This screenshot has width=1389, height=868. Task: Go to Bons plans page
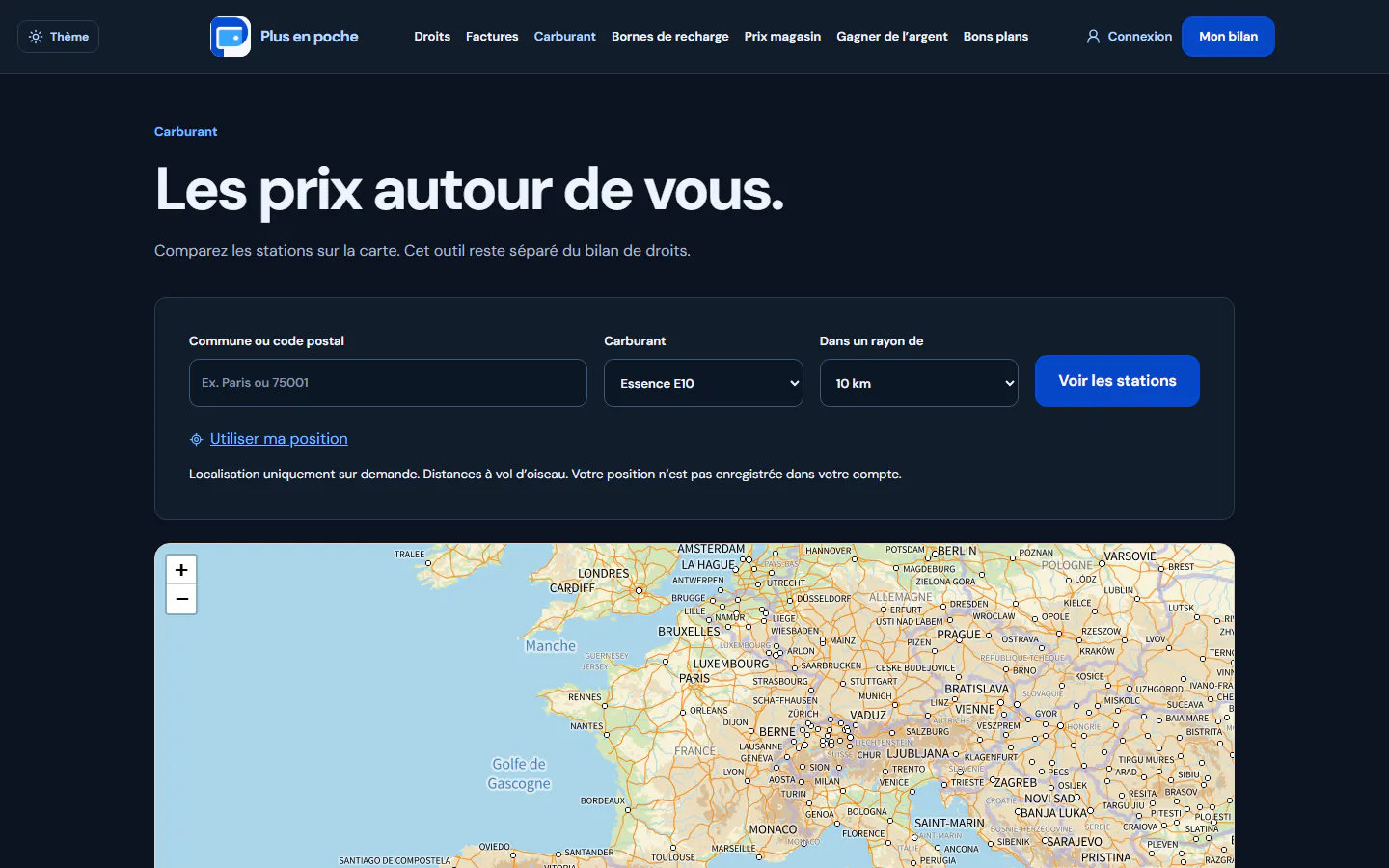pyautogui.click(x=995, y=37)
